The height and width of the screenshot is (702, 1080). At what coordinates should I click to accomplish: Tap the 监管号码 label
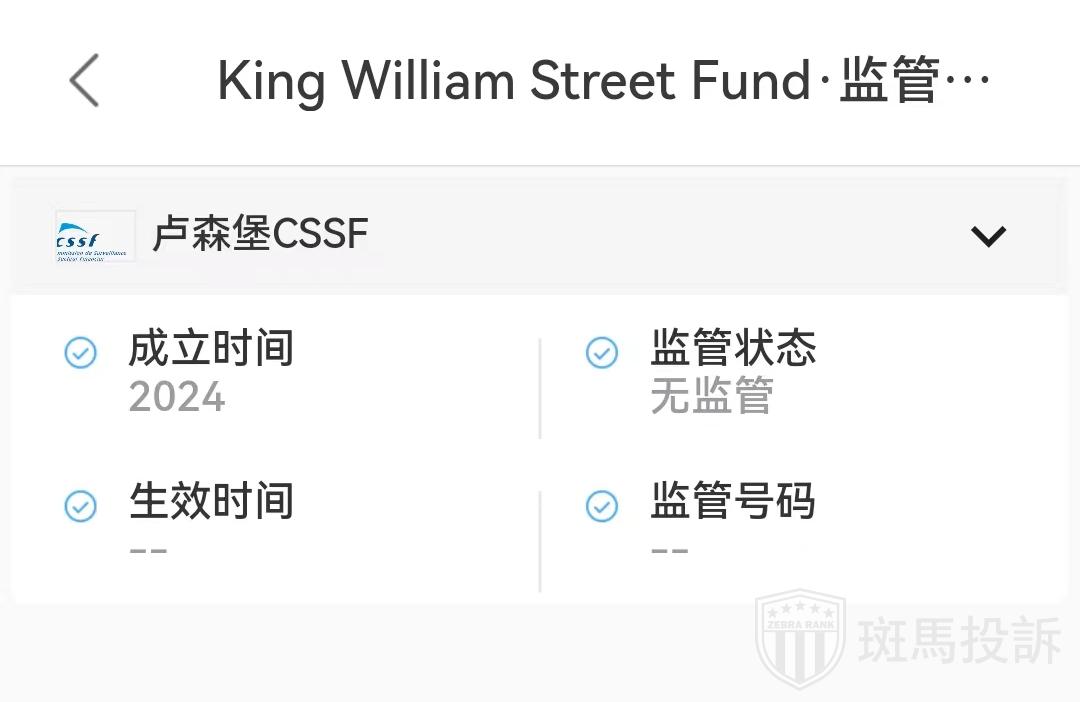733,502
